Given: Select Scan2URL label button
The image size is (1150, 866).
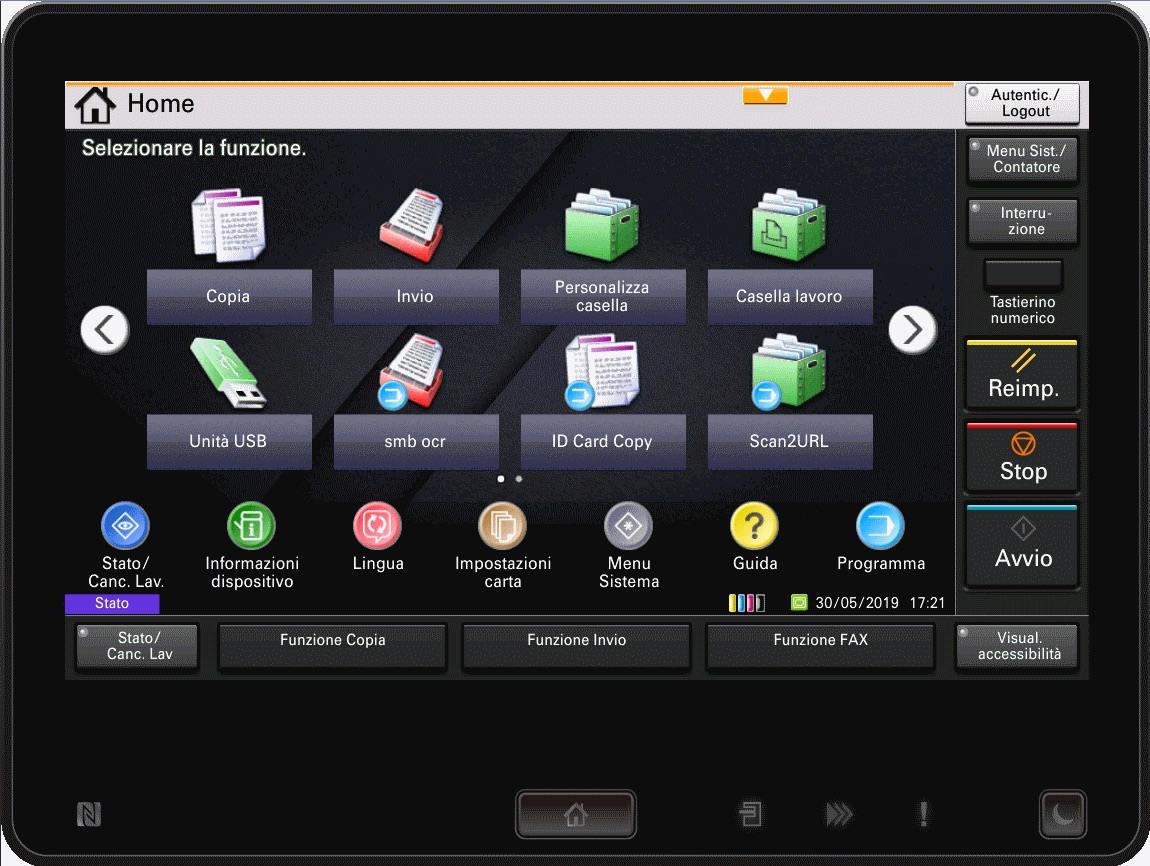Looking at the screenshot, I should [790, 442].
